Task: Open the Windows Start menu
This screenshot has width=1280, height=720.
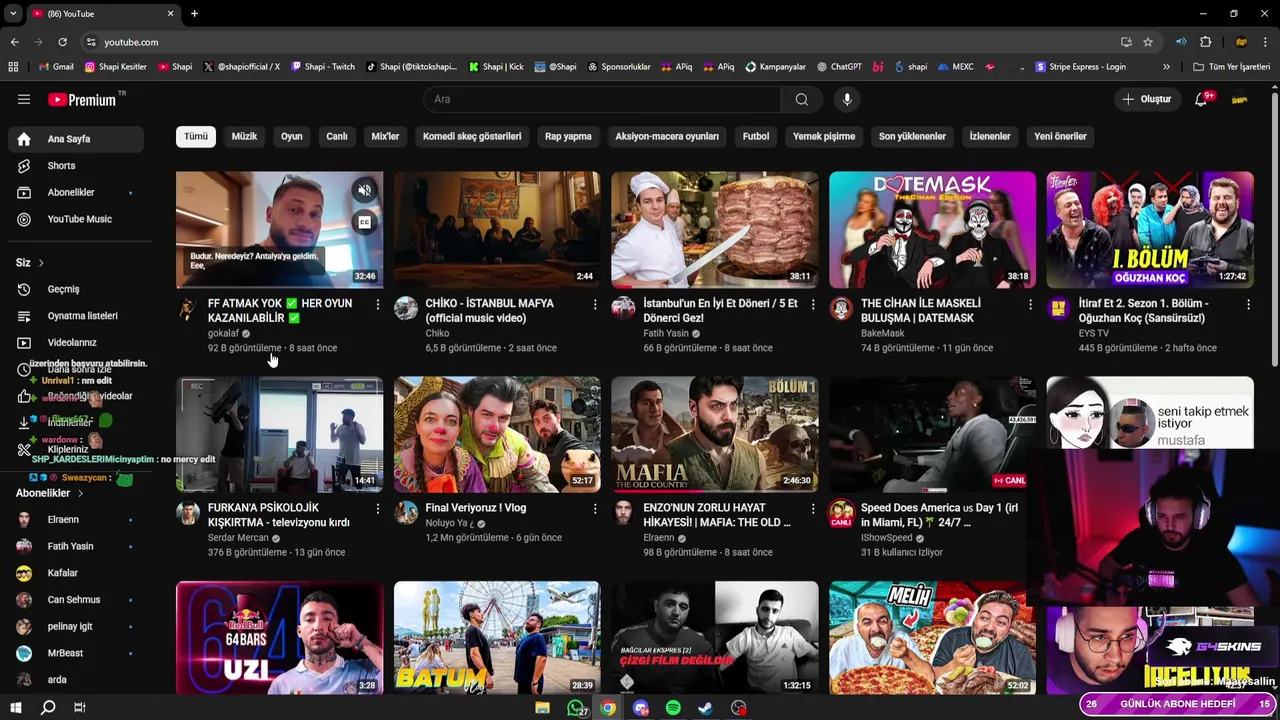Action: [14, 708]
